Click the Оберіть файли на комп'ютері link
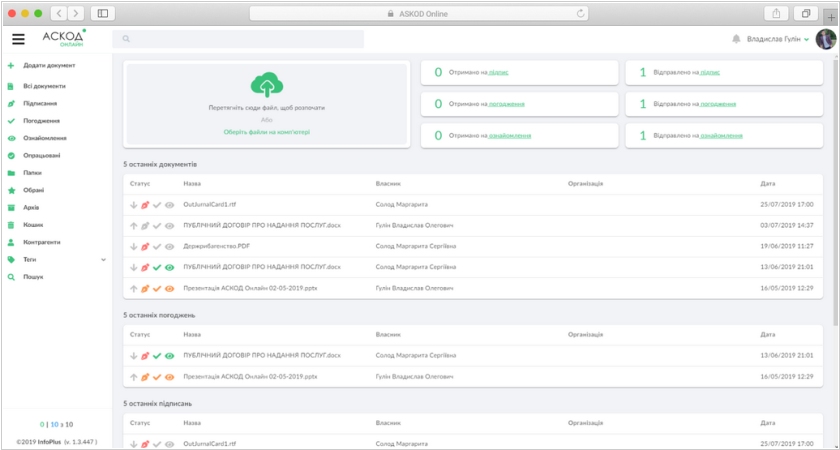840x450 pixels. (x=266, y=131)
